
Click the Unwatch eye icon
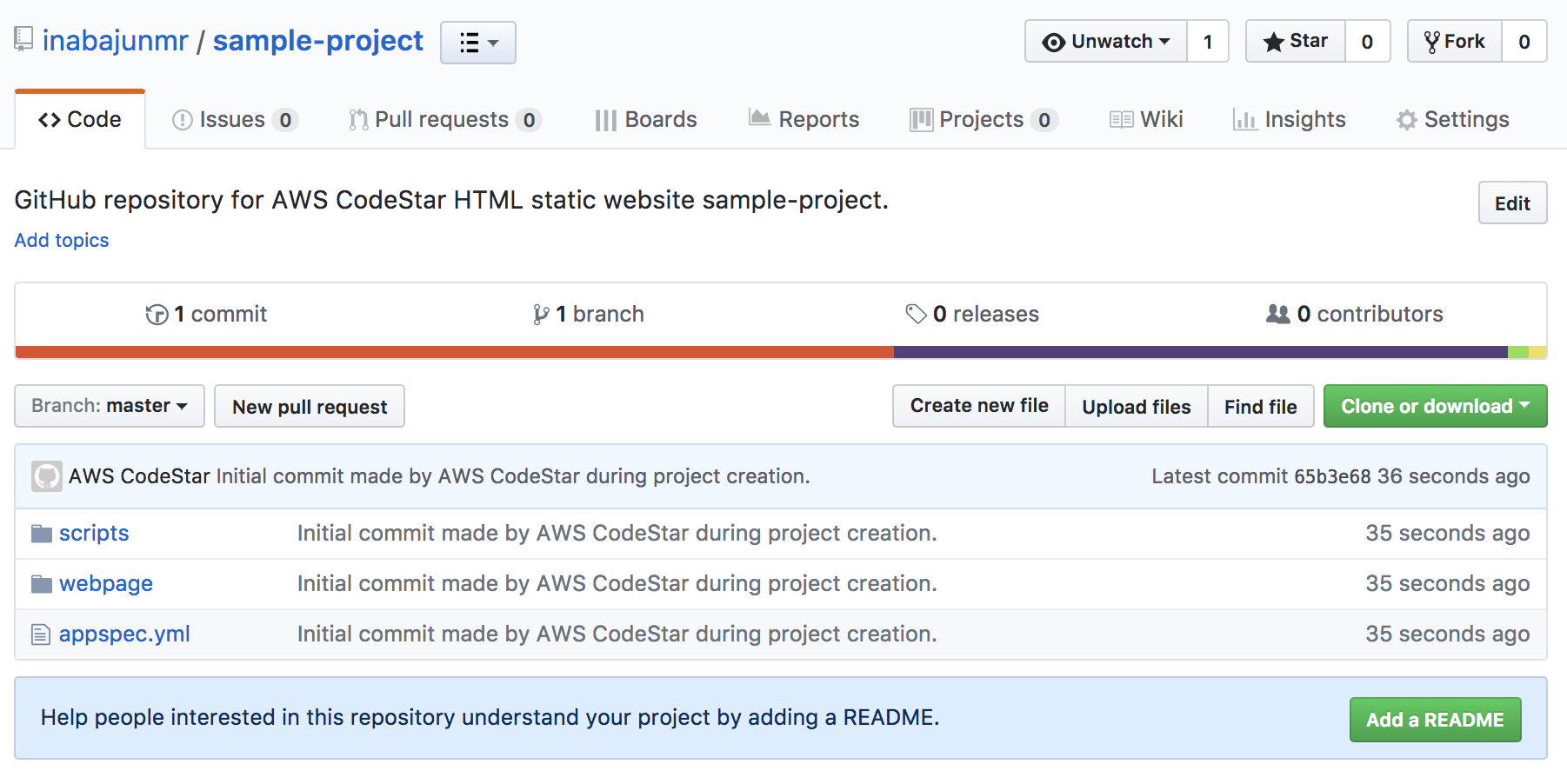[x=1053, y=40]
